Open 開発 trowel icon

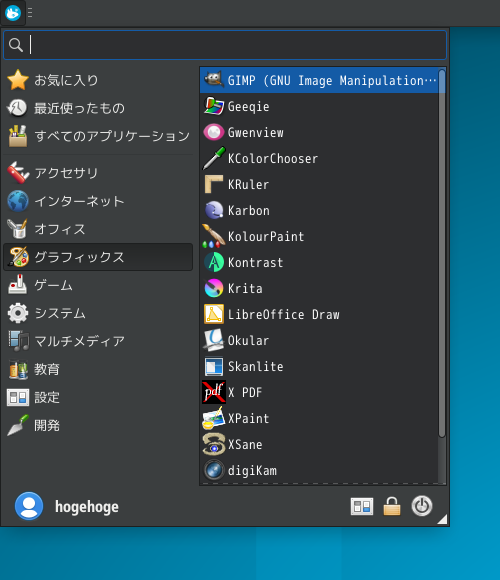[18, 425]
